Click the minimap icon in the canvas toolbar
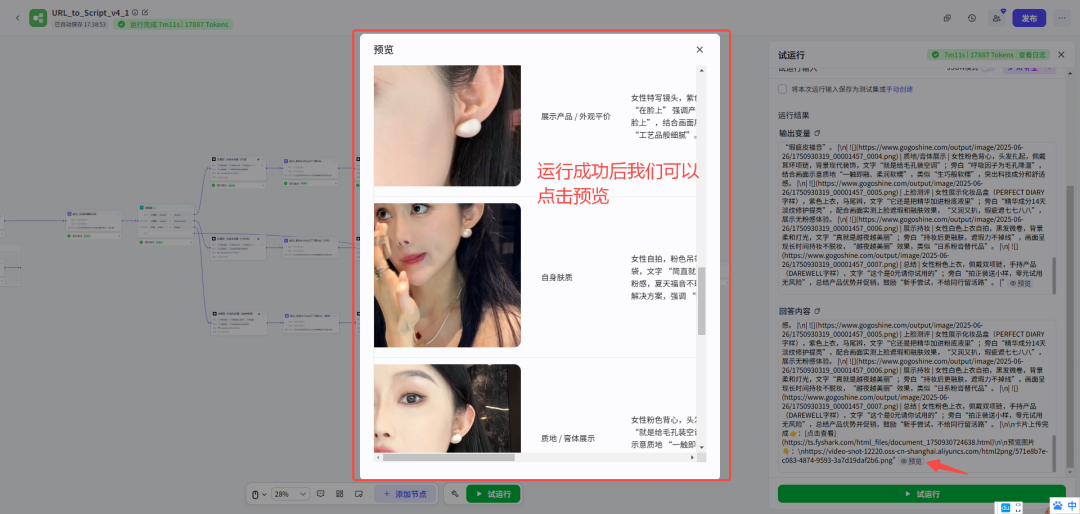Screen dimensions: 1080x514 (359, 494)
